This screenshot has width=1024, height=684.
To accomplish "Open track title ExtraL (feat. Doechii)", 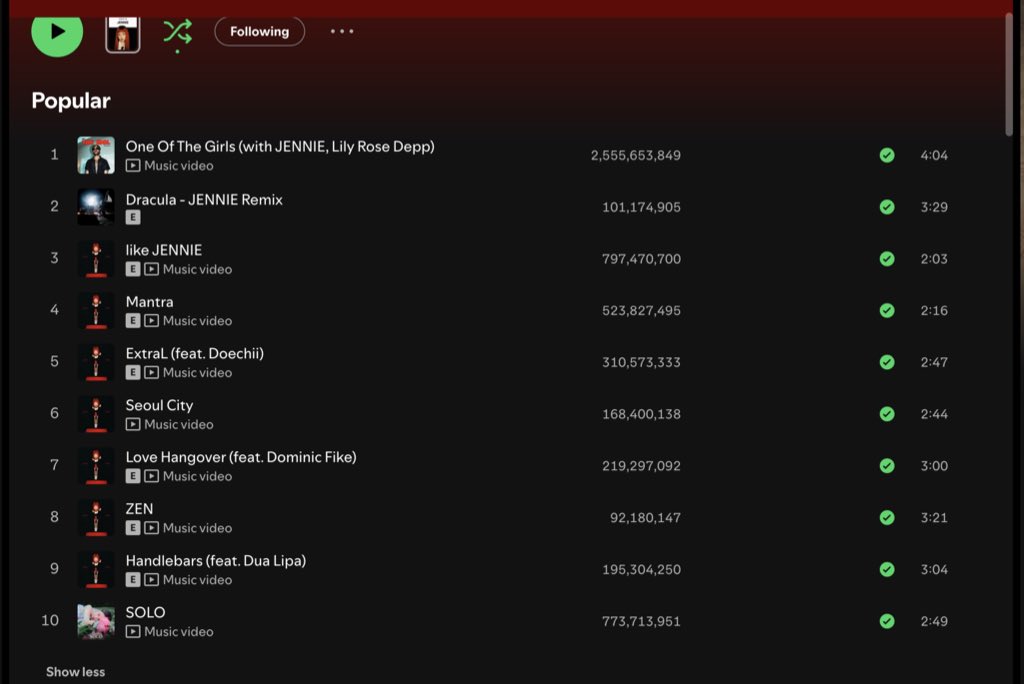I will click(x=195, y=353).
